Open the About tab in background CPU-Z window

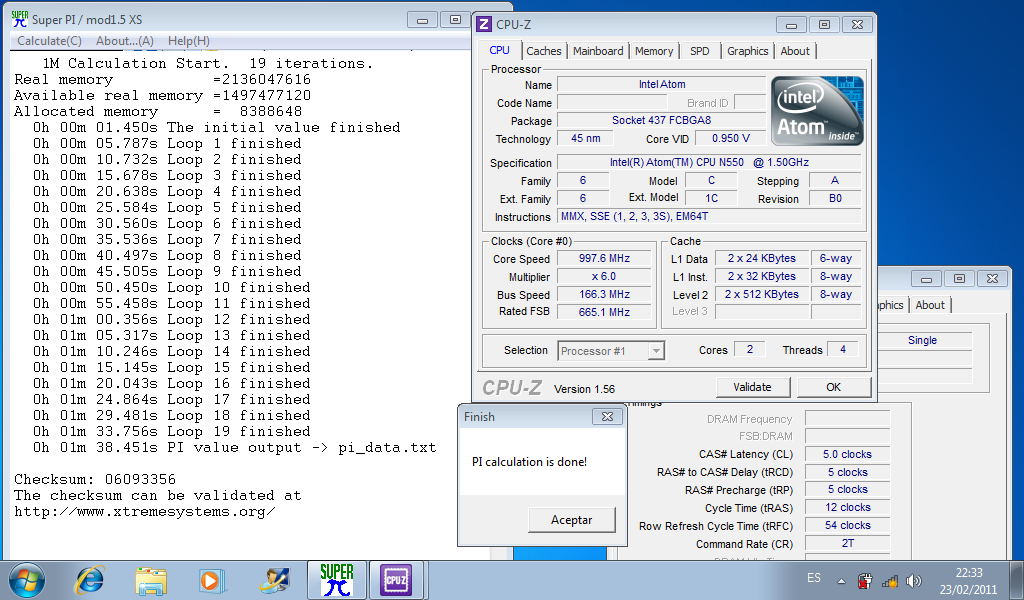[930, 305]
